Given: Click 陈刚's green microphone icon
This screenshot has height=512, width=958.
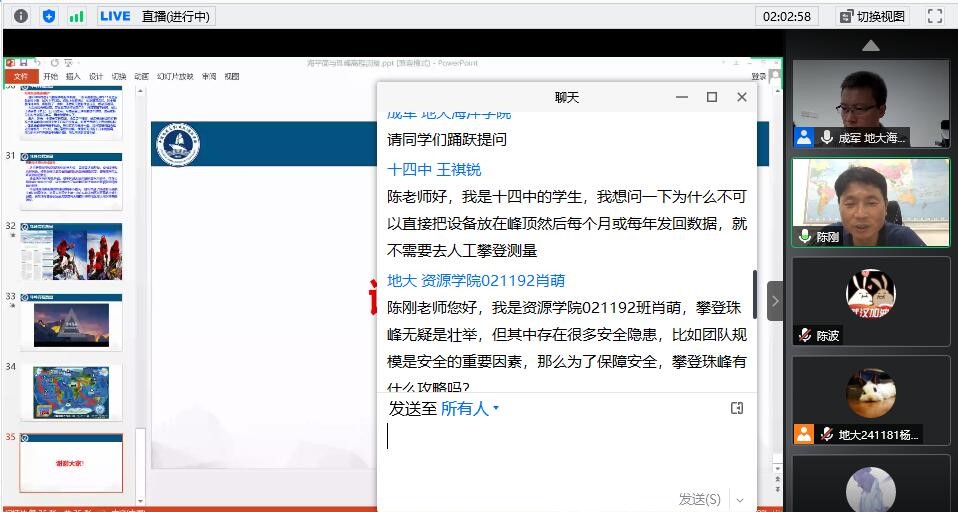Looking at the screenshot, I should click(804, 237).
